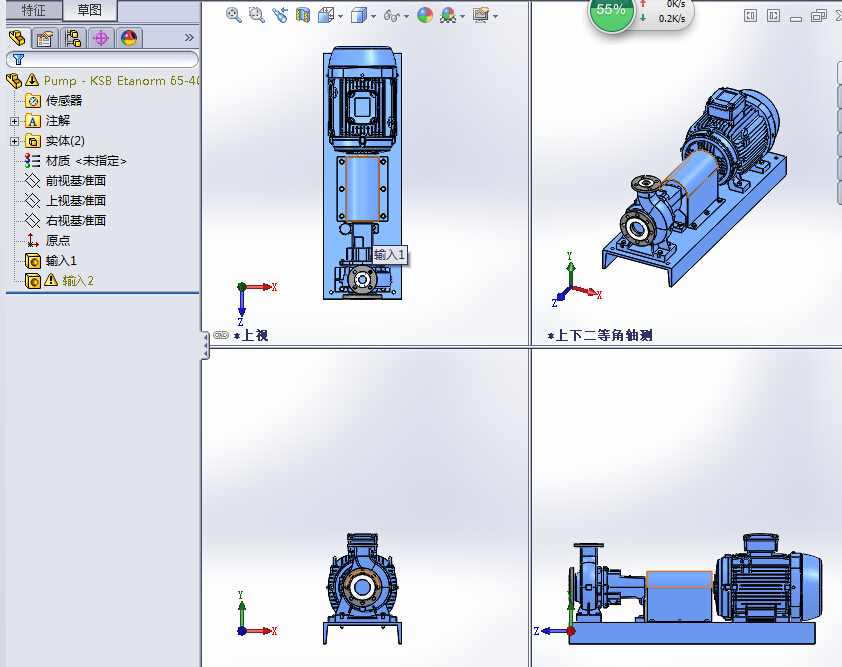Select the 输入2 imported feature
This screenshot has width=842, height=667.
click(78, 280)
